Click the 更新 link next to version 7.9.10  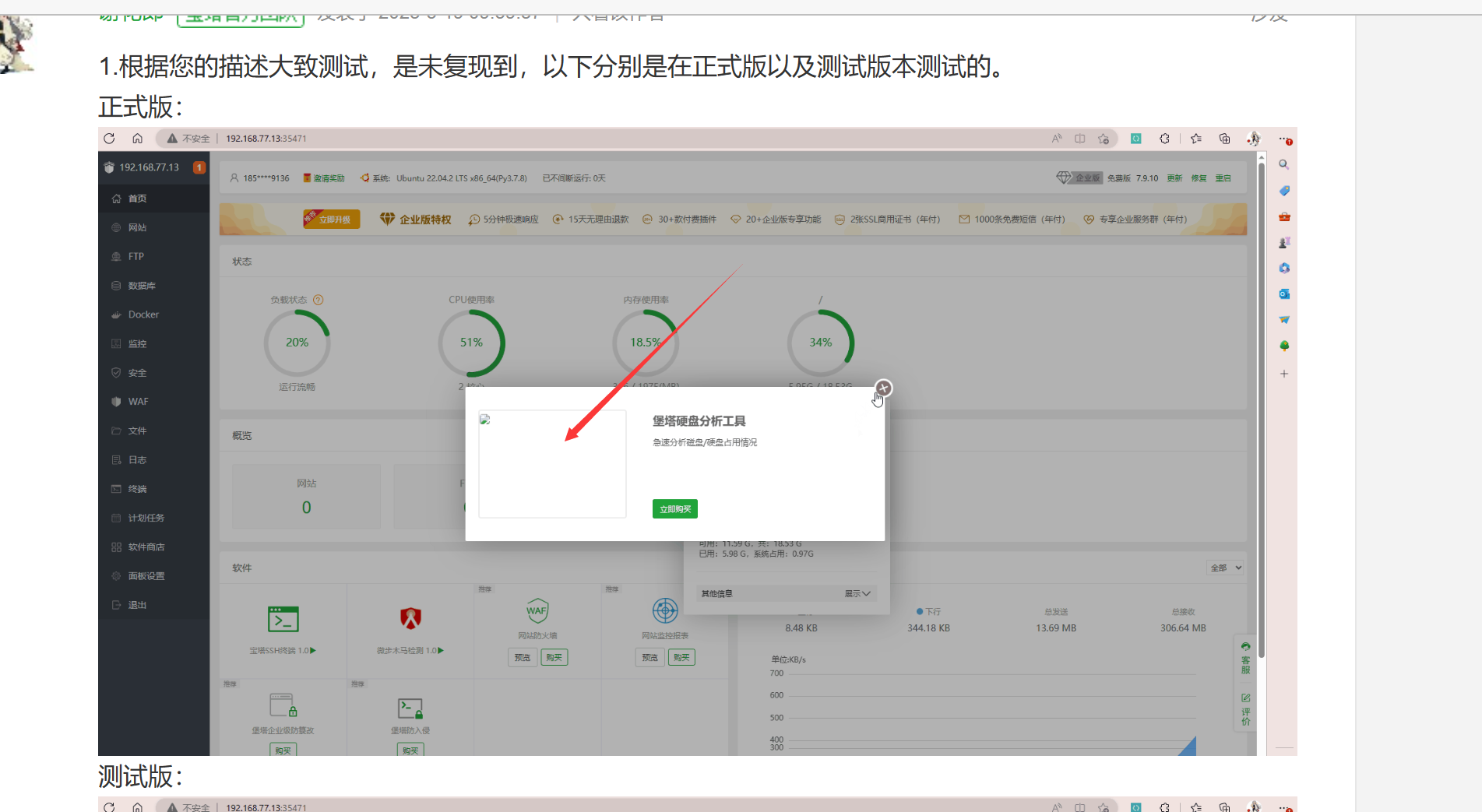click(1174, 178)
